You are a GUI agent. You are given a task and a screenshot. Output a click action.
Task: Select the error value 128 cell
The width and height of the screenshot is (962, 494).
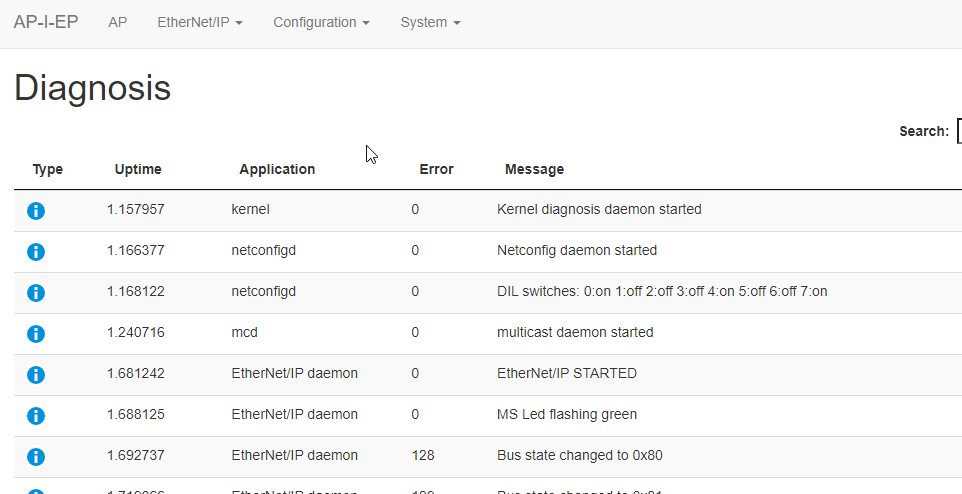pos(423,455)
